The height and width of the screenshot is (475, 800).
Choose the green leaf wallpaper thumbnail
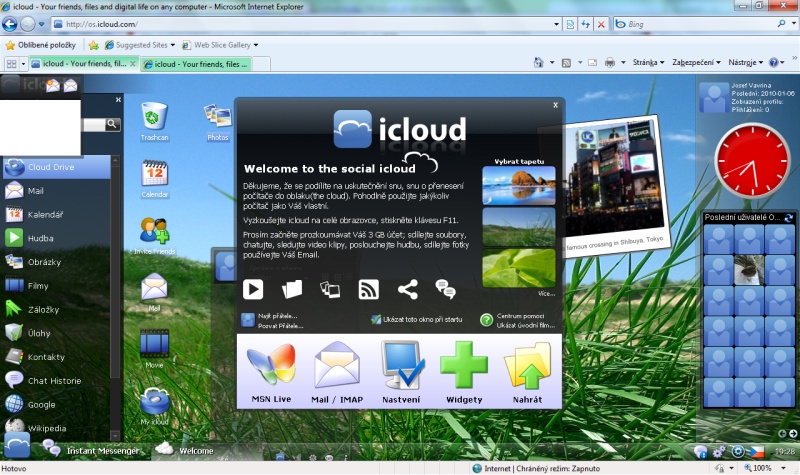519,268
